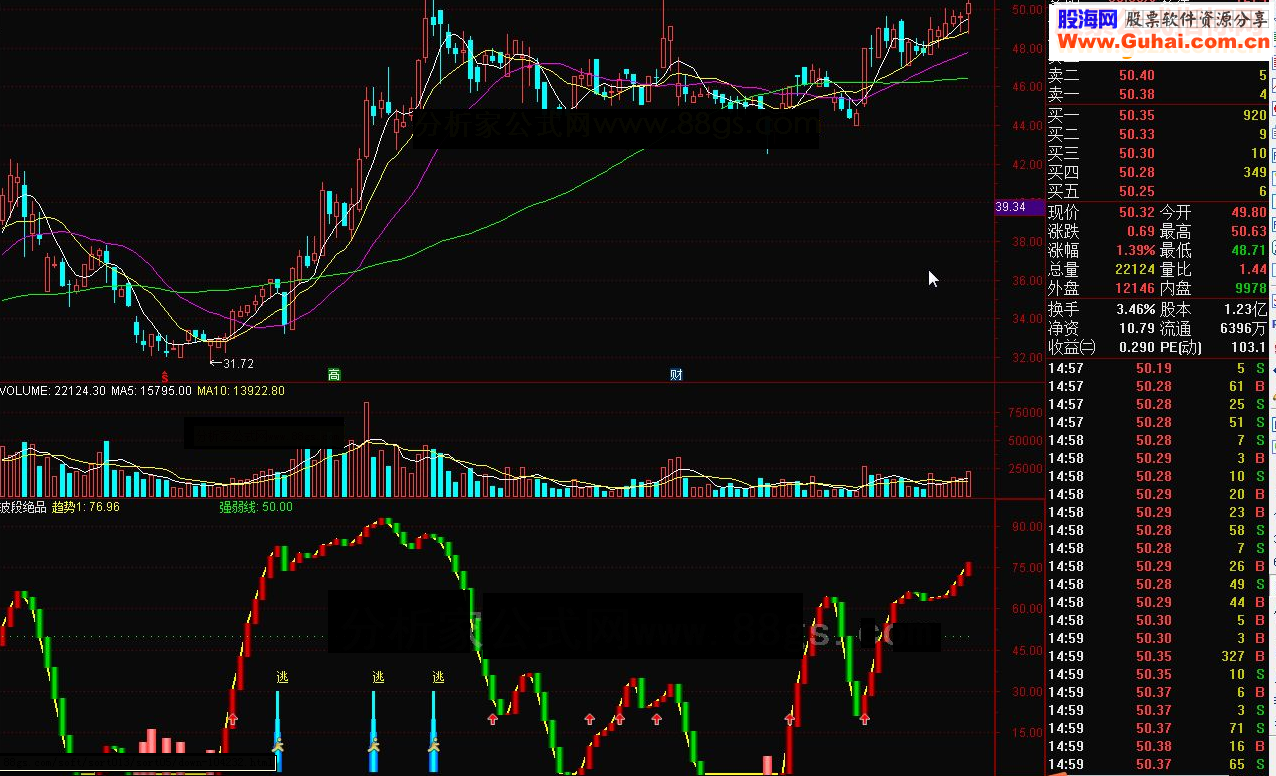Select the yellow MA10: 13922.80 label
The image size is (1276, 776).
pos(241,391)
